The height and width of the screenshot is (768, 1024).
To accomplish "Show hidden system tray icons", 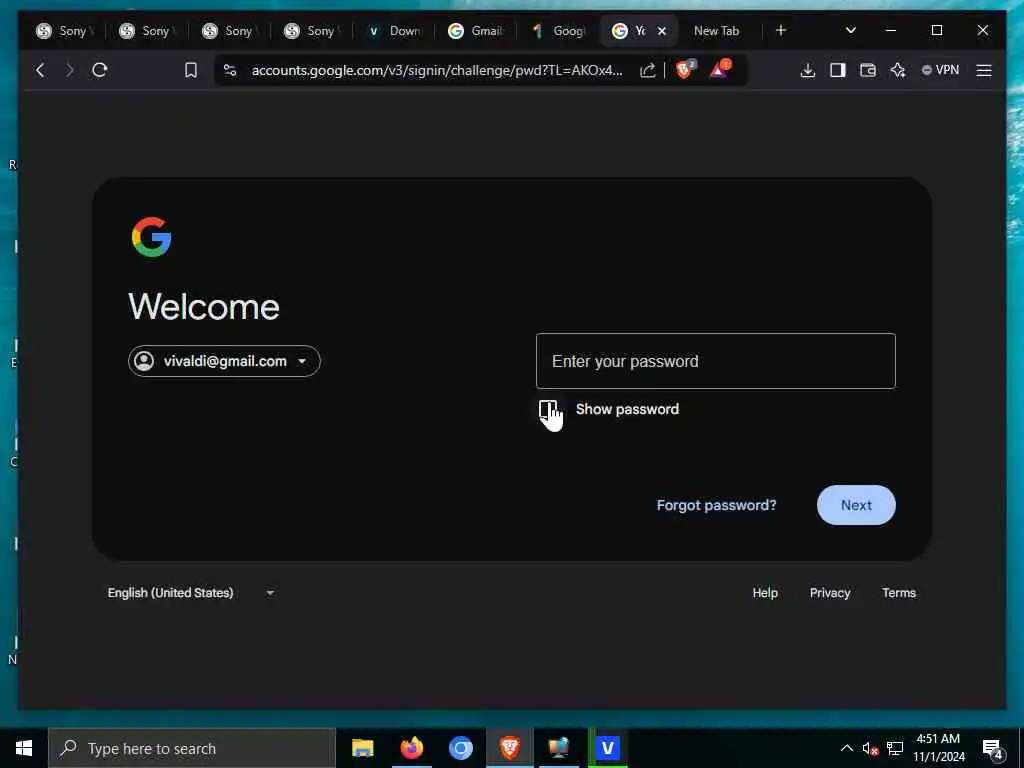I will click(x=846, y=748).
